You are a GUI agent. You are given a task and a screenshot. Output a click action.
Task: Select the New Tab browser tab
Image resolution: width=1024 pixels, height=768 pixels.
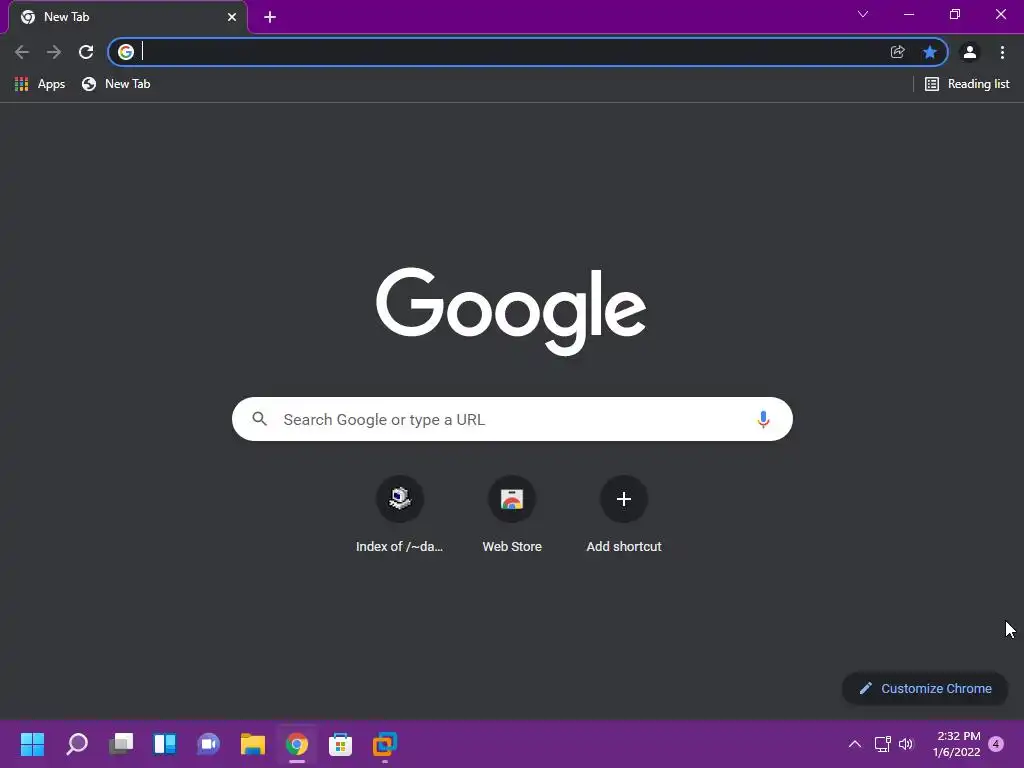[x=128, y=17]
